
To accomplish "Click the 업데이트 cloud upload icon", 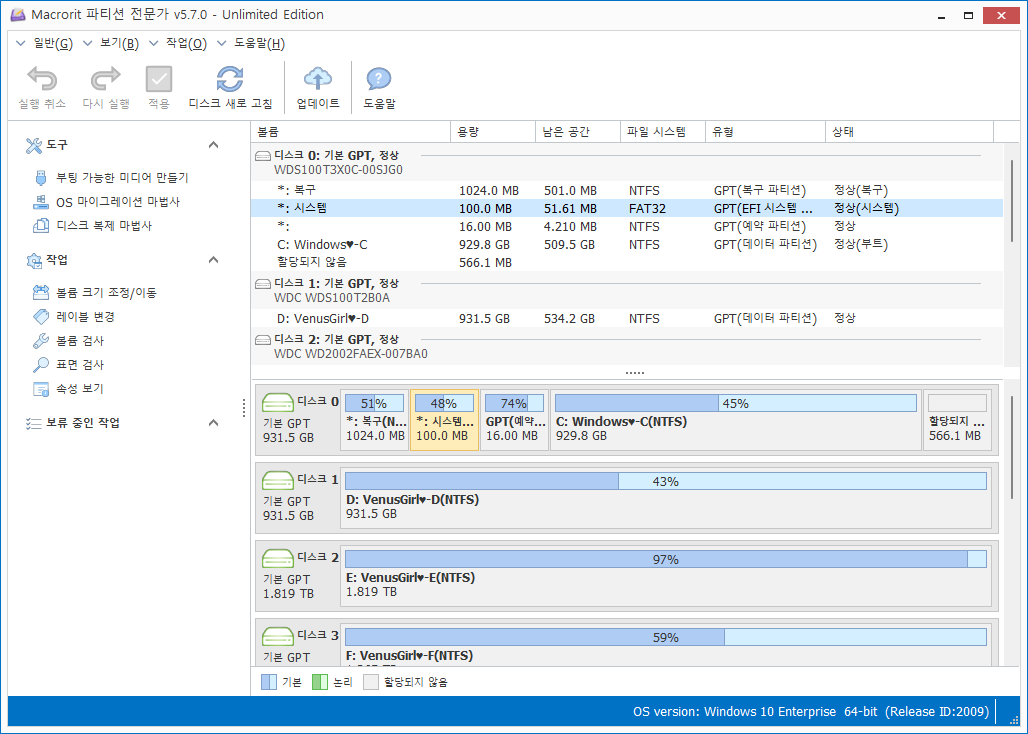I will (318, 80).
